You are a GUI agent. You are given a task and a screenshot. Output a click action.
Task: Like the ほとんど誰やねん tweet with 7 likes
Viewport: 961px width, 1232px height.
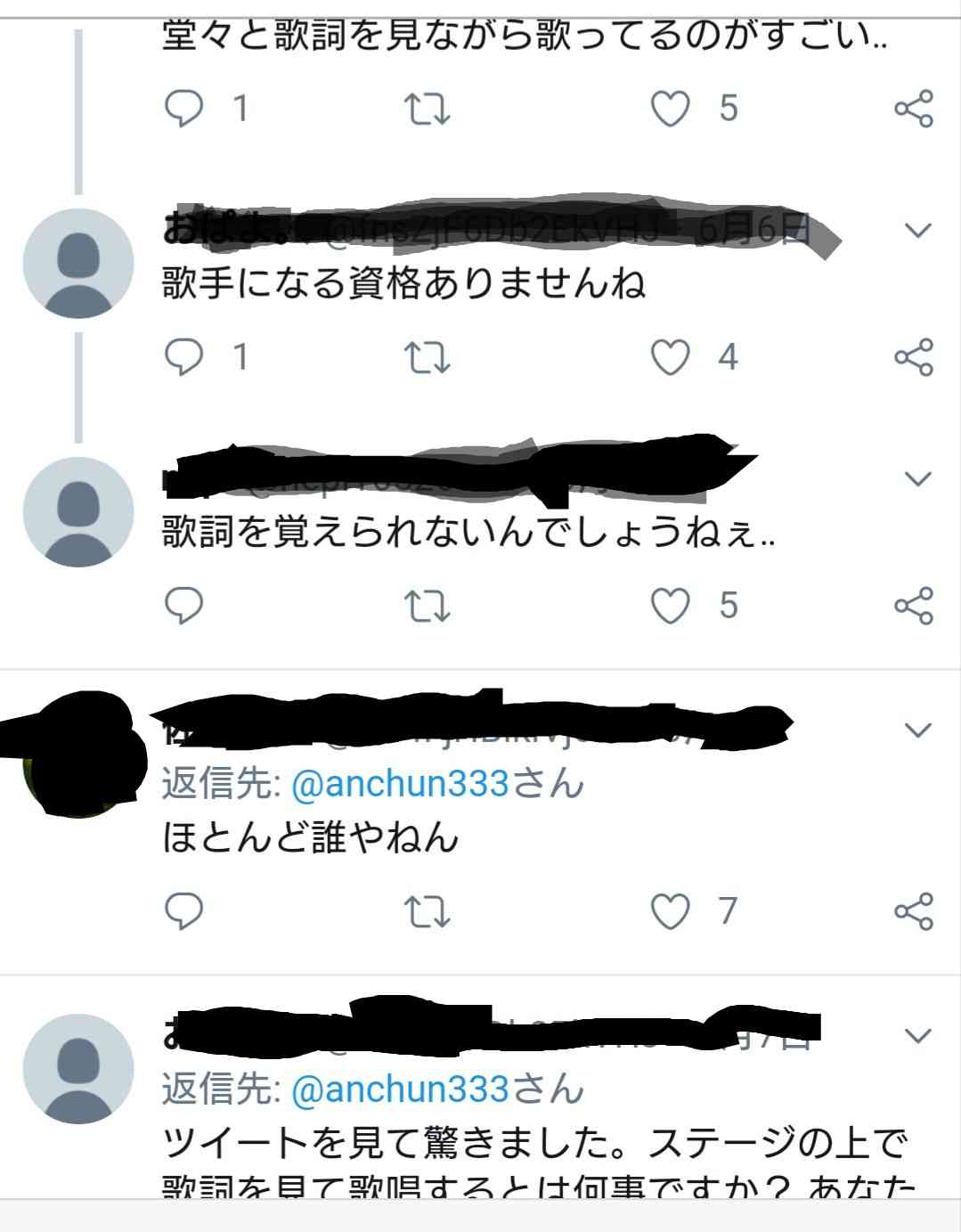point(670,910)
